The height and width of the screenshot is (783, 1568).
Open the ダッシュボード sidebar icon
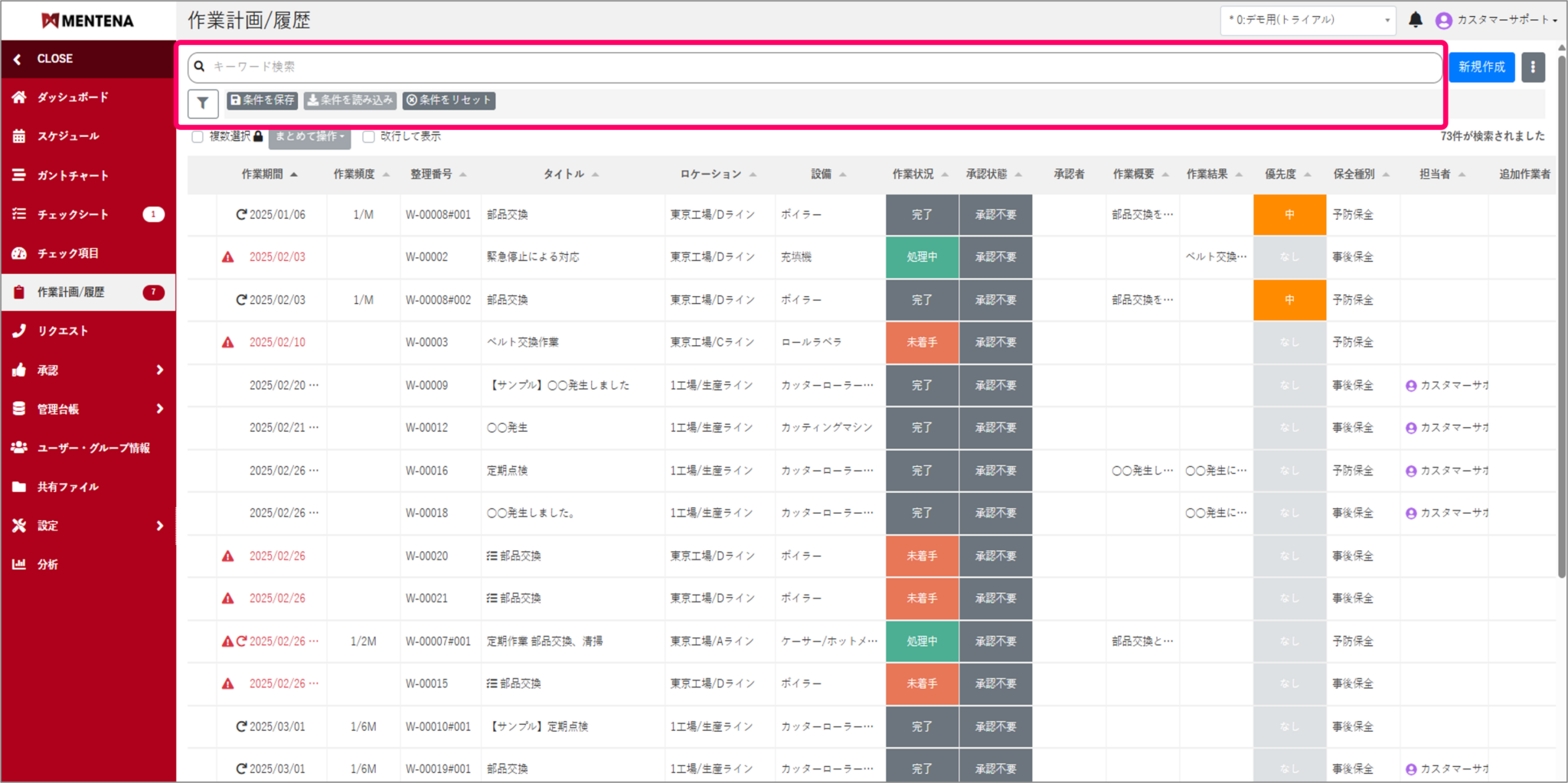pos(18,97)
